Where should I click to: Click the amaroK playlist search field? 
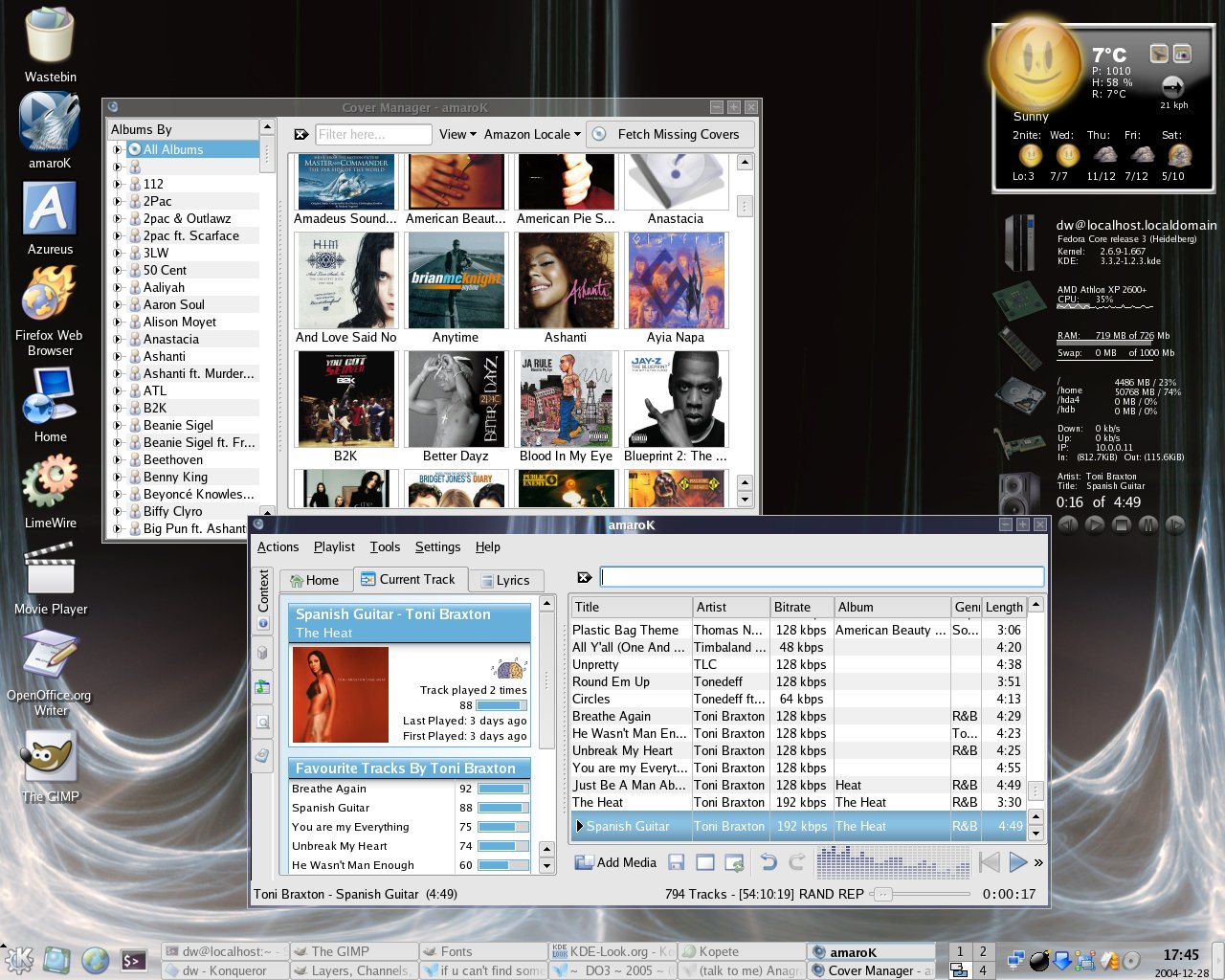tap(822, 577)
